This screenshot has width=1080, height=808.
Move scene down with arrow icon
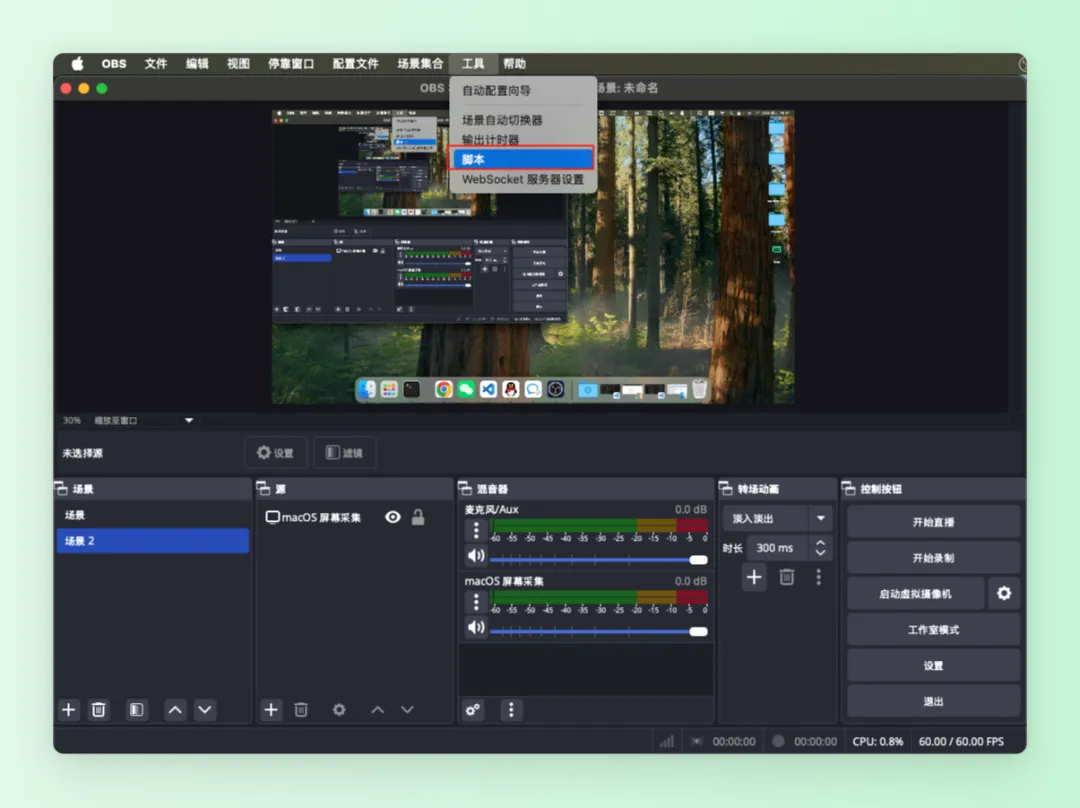tap(205, 709)
